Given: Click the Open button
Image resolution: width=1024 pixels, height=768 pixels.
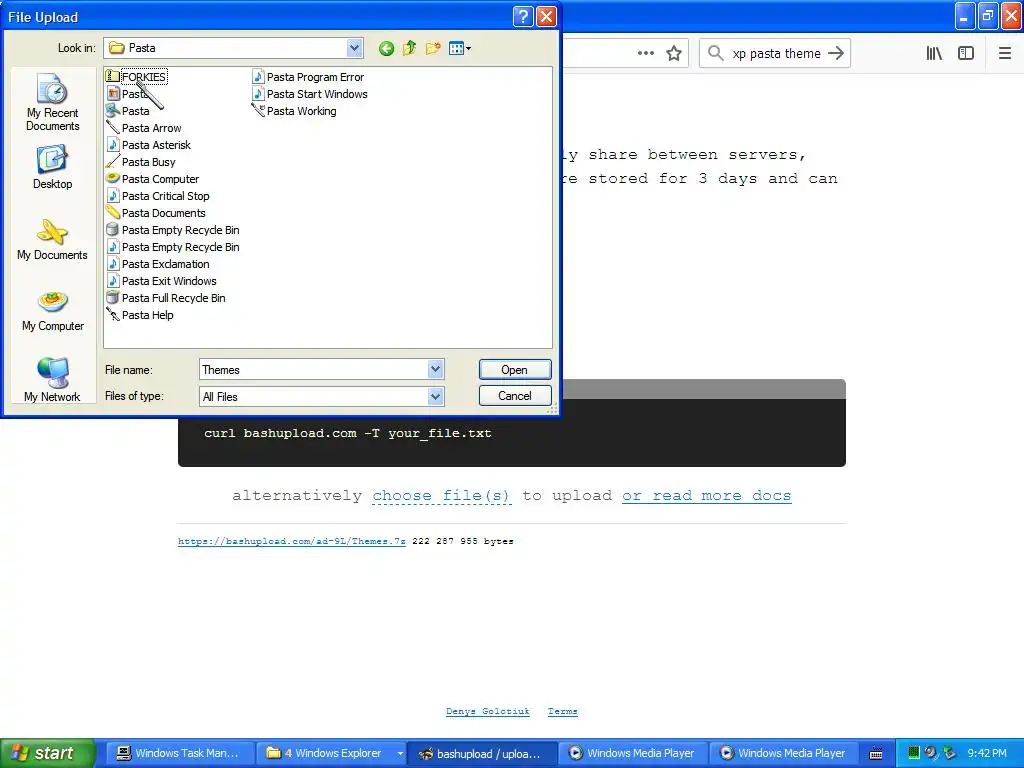Looking at the screenshot, I should [x=515, y=370].
